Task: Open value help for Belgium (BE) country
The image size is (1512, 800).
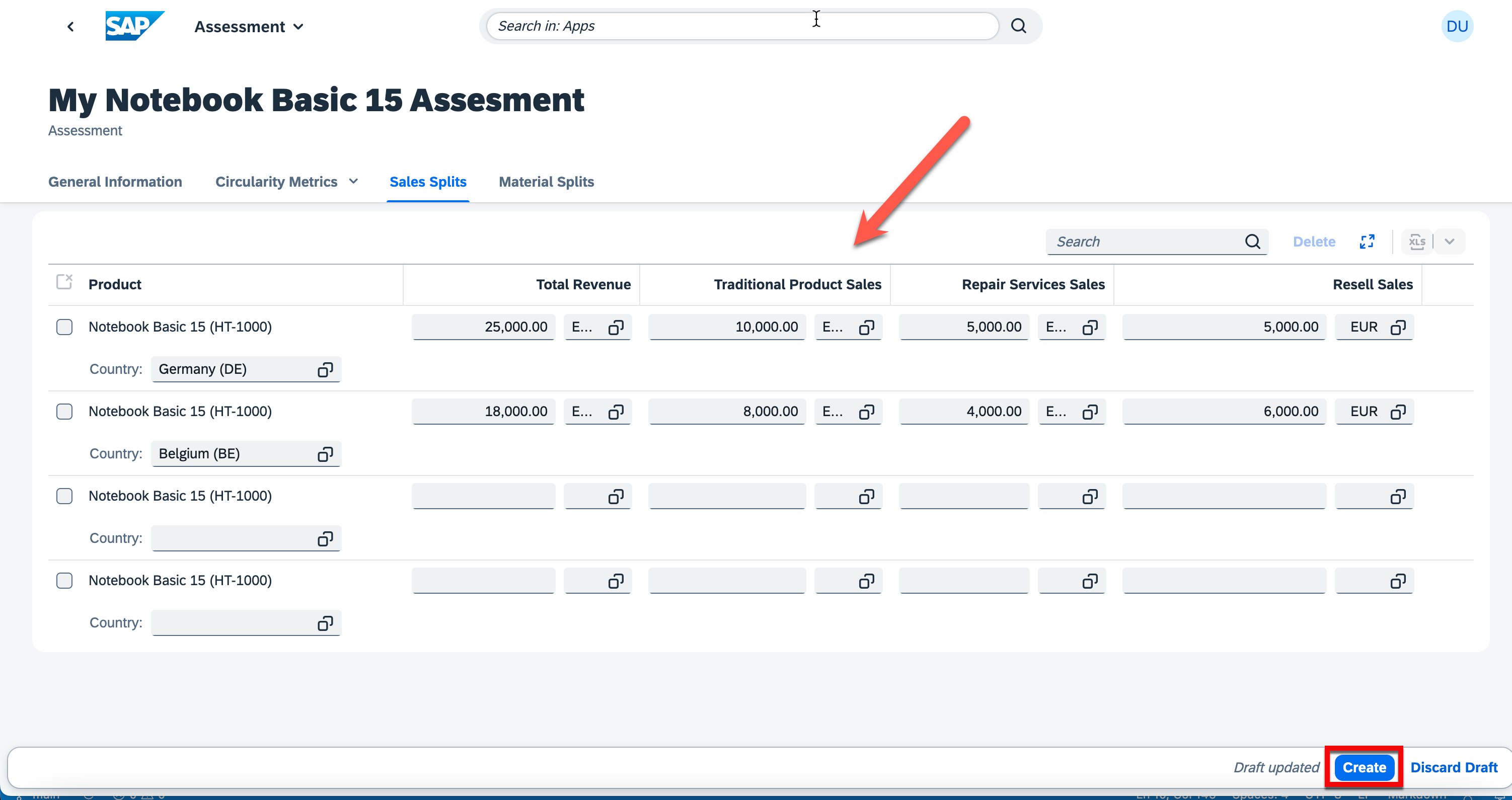Action: click(x=325, y=454)
